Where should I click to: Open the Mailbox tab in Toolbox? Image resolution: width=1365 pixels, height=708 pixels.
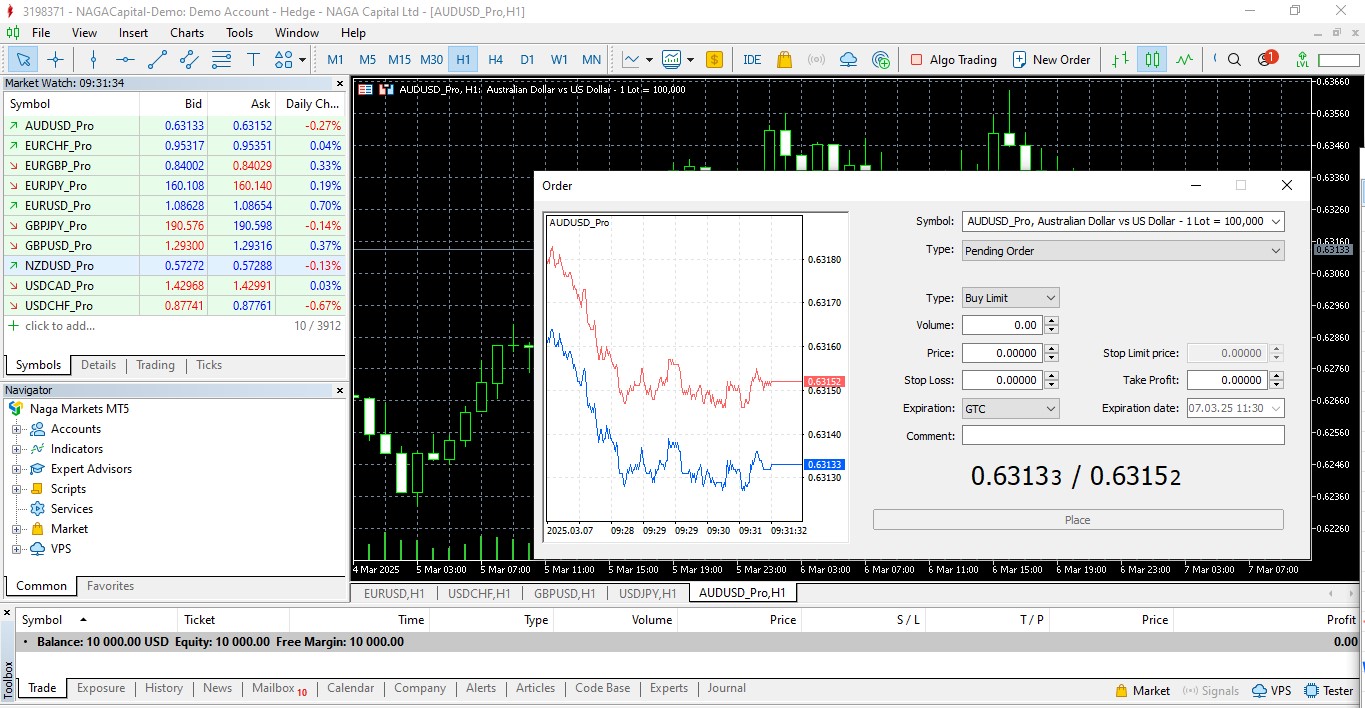279,688
